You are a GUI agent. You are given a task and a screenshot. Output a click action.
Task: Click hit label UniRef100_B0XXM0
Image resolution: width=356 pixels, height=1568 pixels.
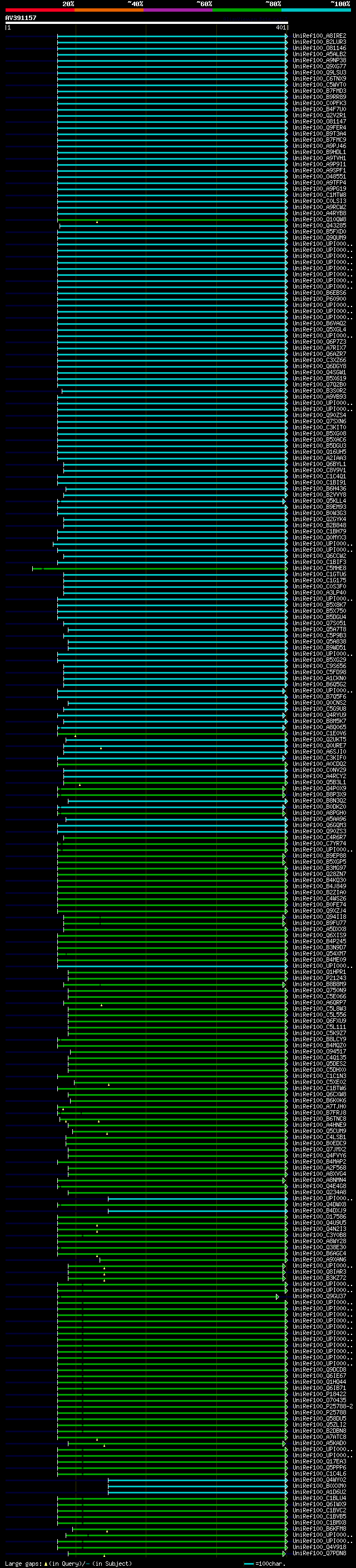click(x=319, y=1486)
